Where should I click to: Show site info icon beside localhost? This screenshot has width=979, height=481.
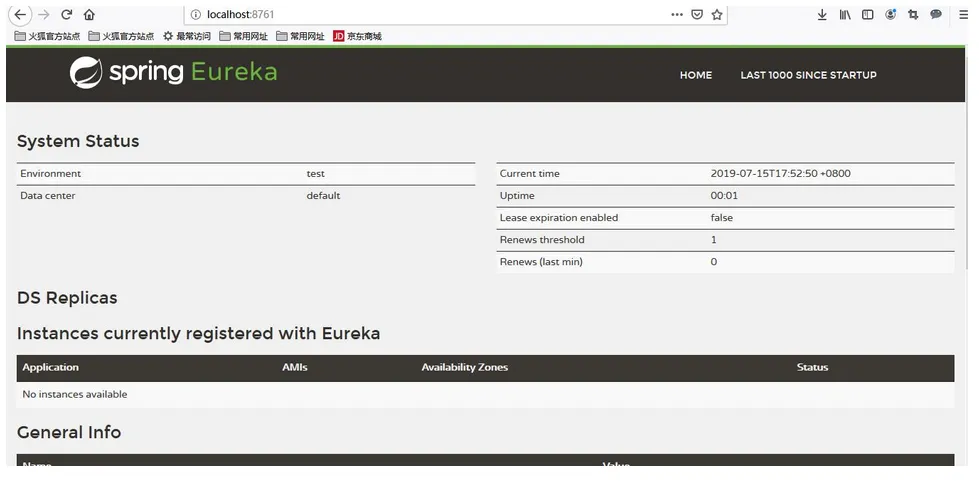tap(196, 14)
